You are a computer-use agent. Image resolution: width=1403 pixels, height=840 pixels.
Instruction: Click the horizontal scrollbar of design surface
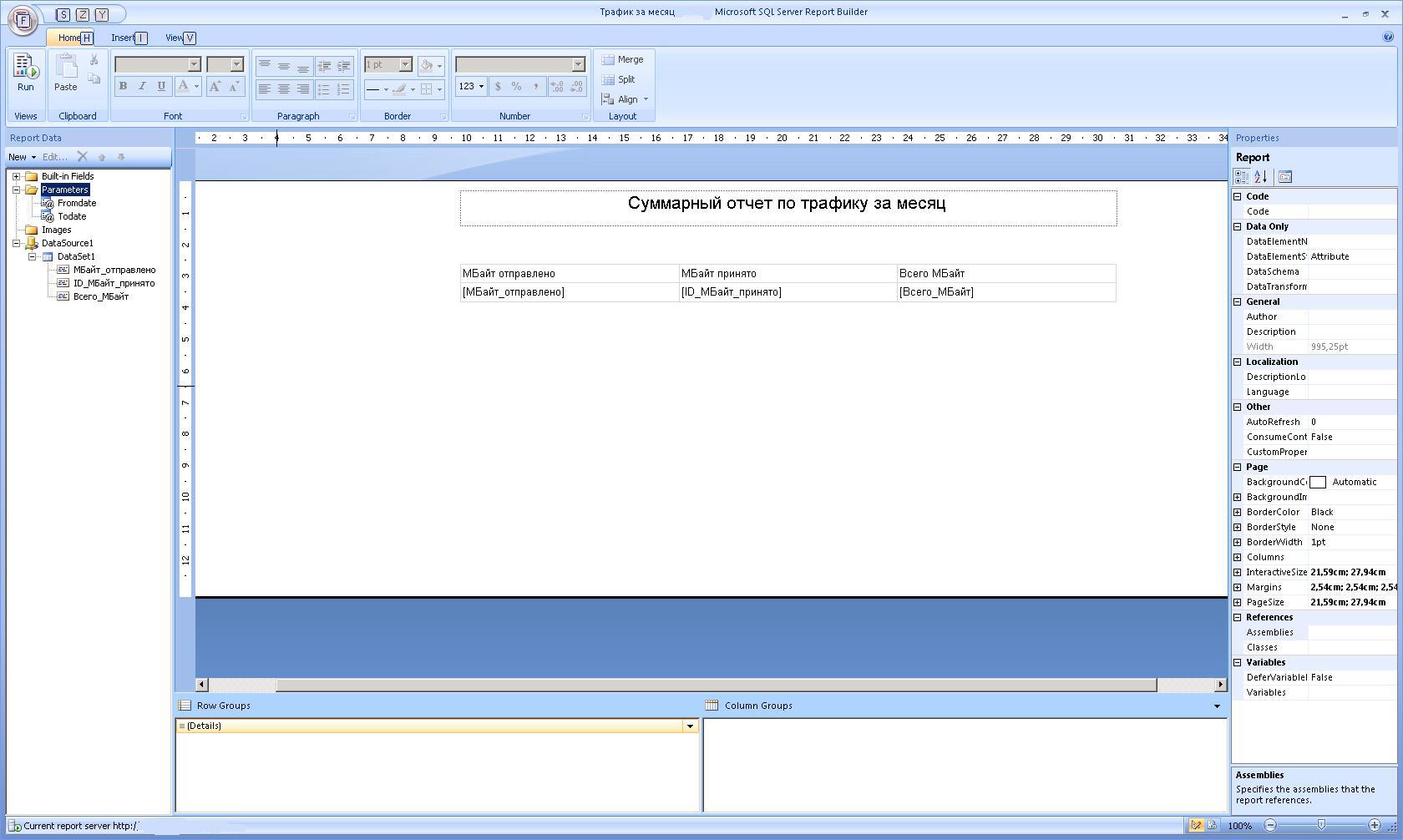[716, 685]
